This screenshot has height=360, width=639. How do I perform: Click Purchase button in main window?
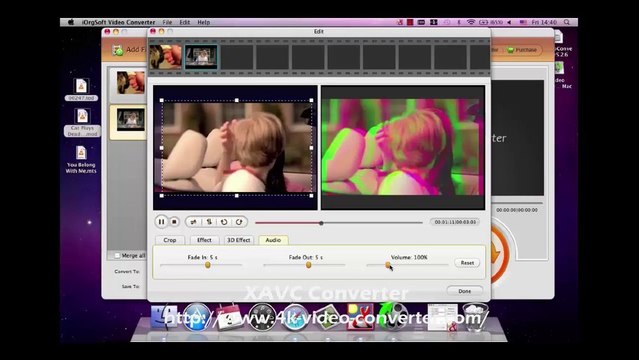(x=522, y=50)
